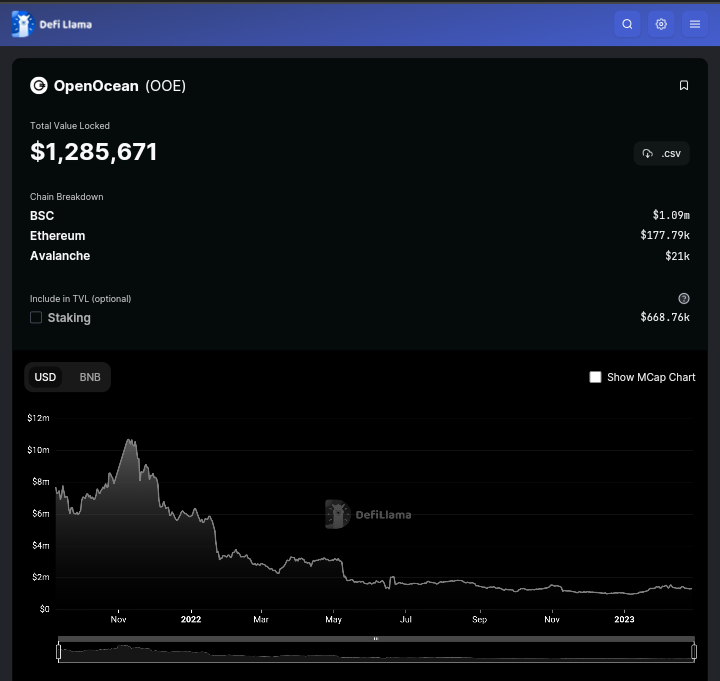Image resolution: width=720 pixels, height=681 pixels.
Task: Click the right range slider handle
Action: tap(694, 651)
